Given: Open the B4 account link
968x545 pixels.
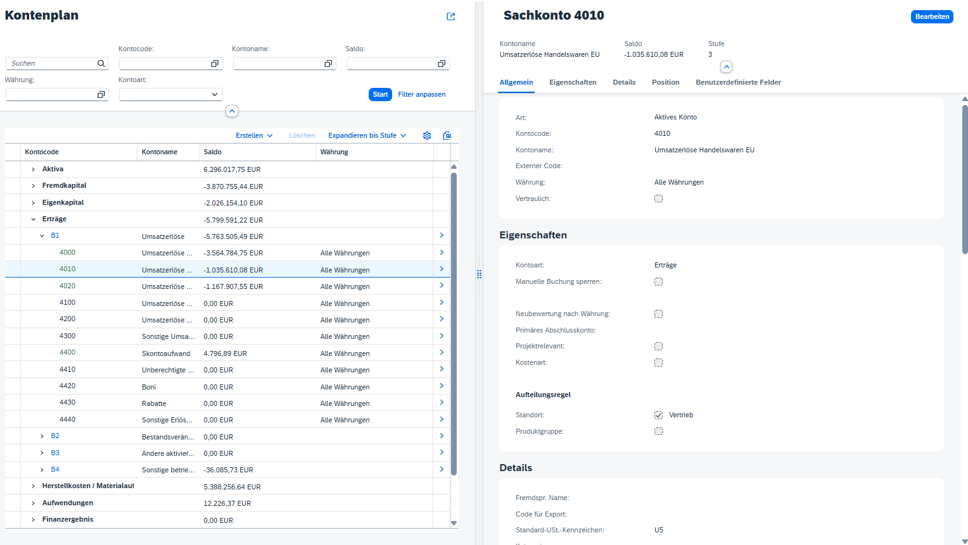Looking at the screenshot, I should point(55,469).
